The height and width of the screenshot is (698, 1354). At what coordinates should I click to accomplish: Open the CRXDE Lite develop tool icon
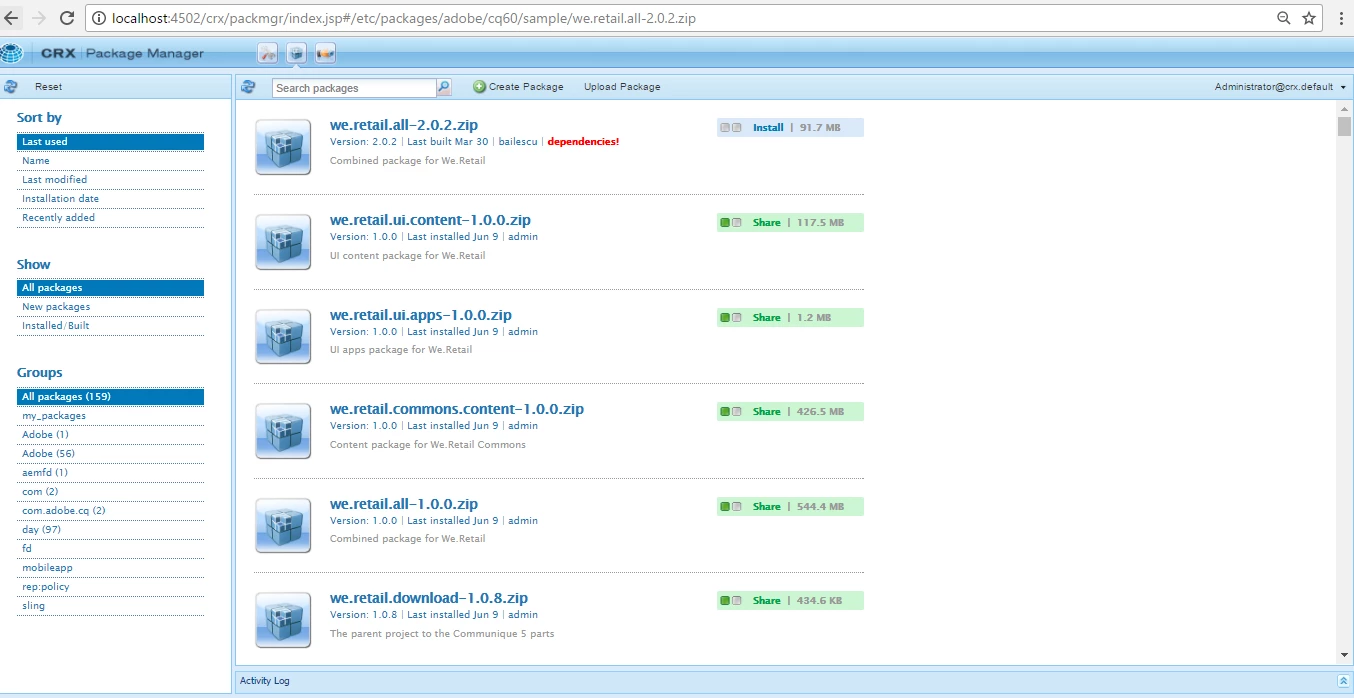[267, 53]
